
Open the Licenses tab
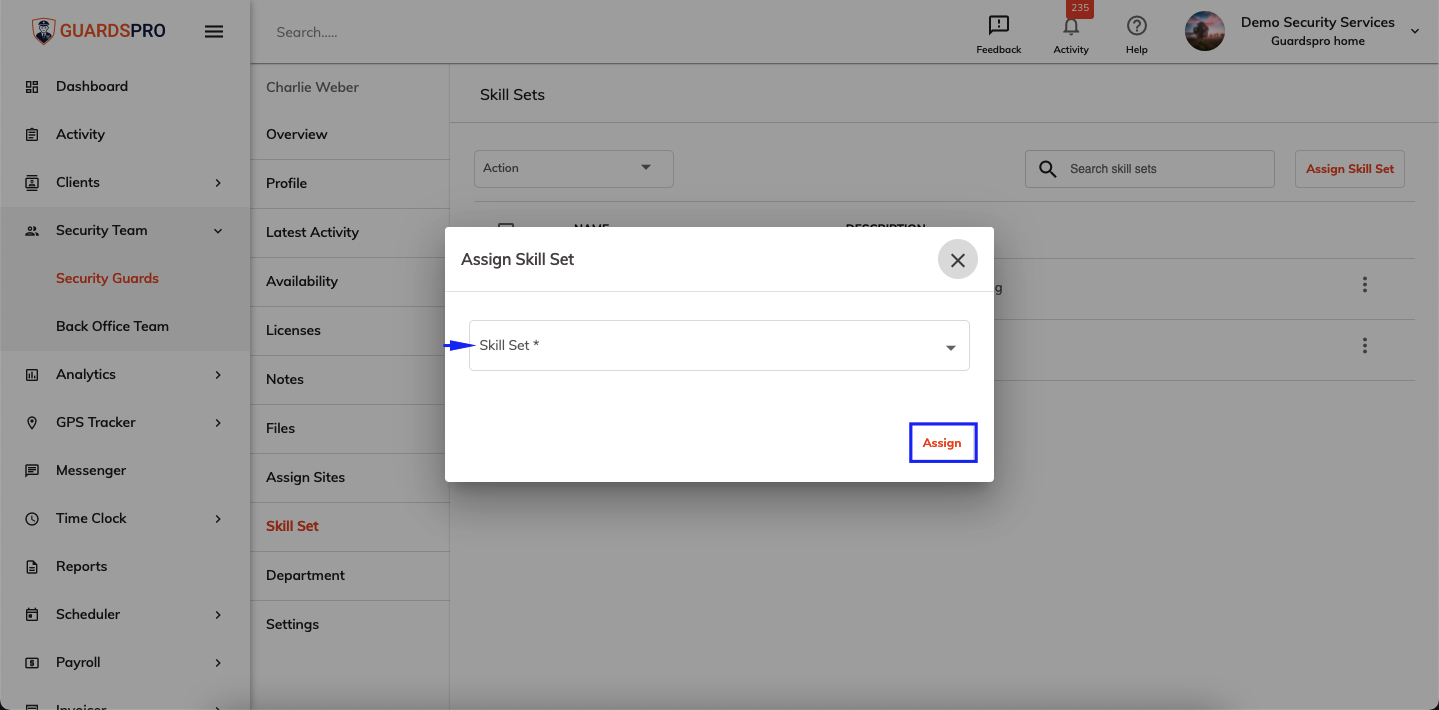click(x=350, y=330)
